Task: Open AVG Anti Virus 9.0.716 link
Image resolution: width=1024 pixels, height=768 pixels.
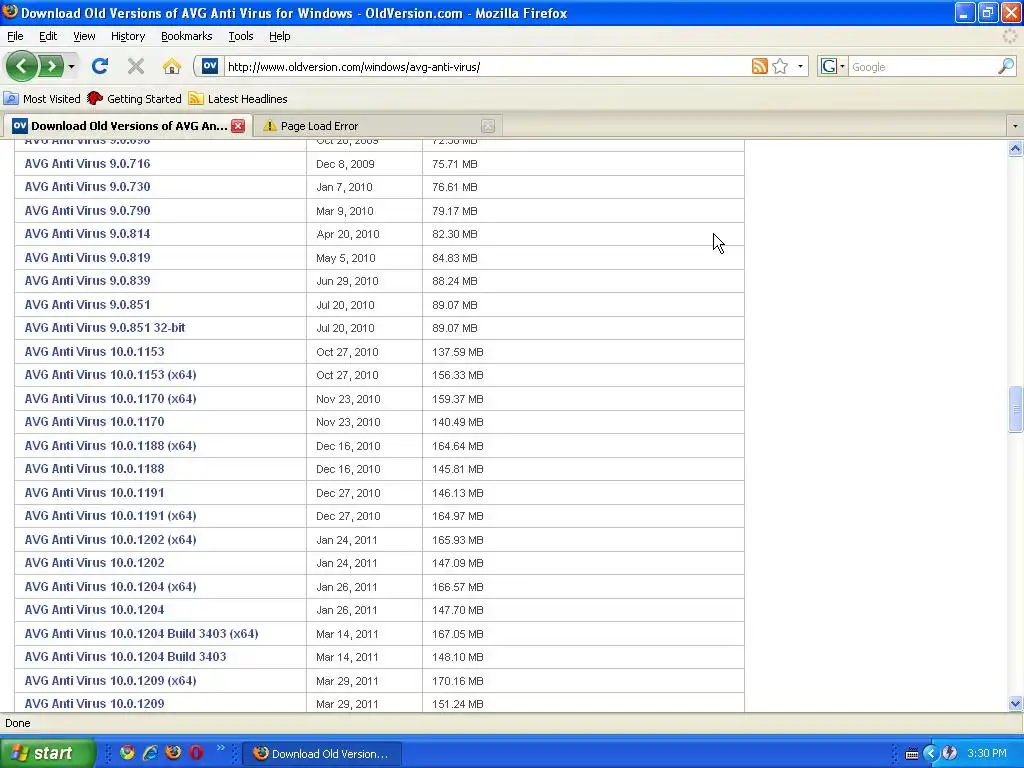Action: pyautogui.click(x=88, y=163)
